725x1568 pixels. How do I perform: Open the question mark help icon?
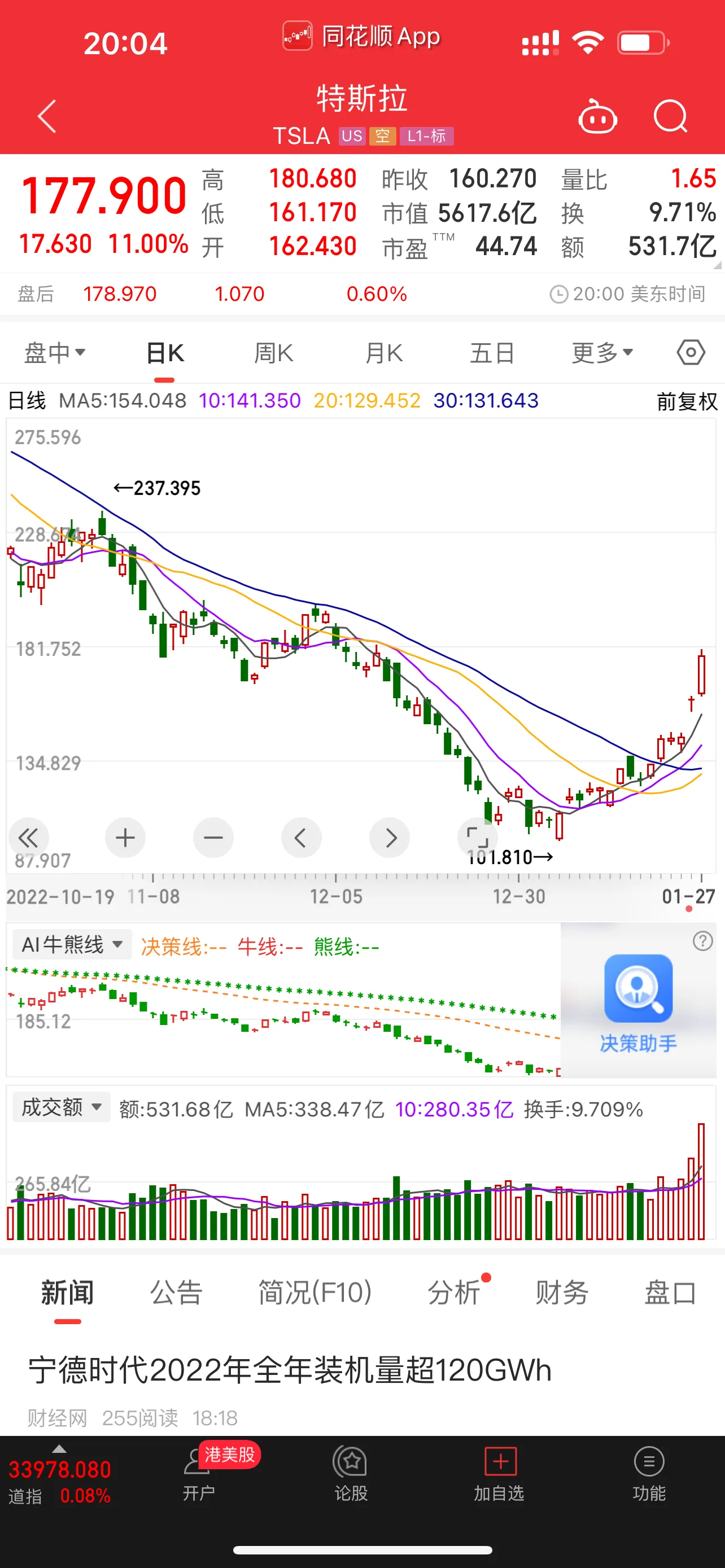tap(702, 941)
